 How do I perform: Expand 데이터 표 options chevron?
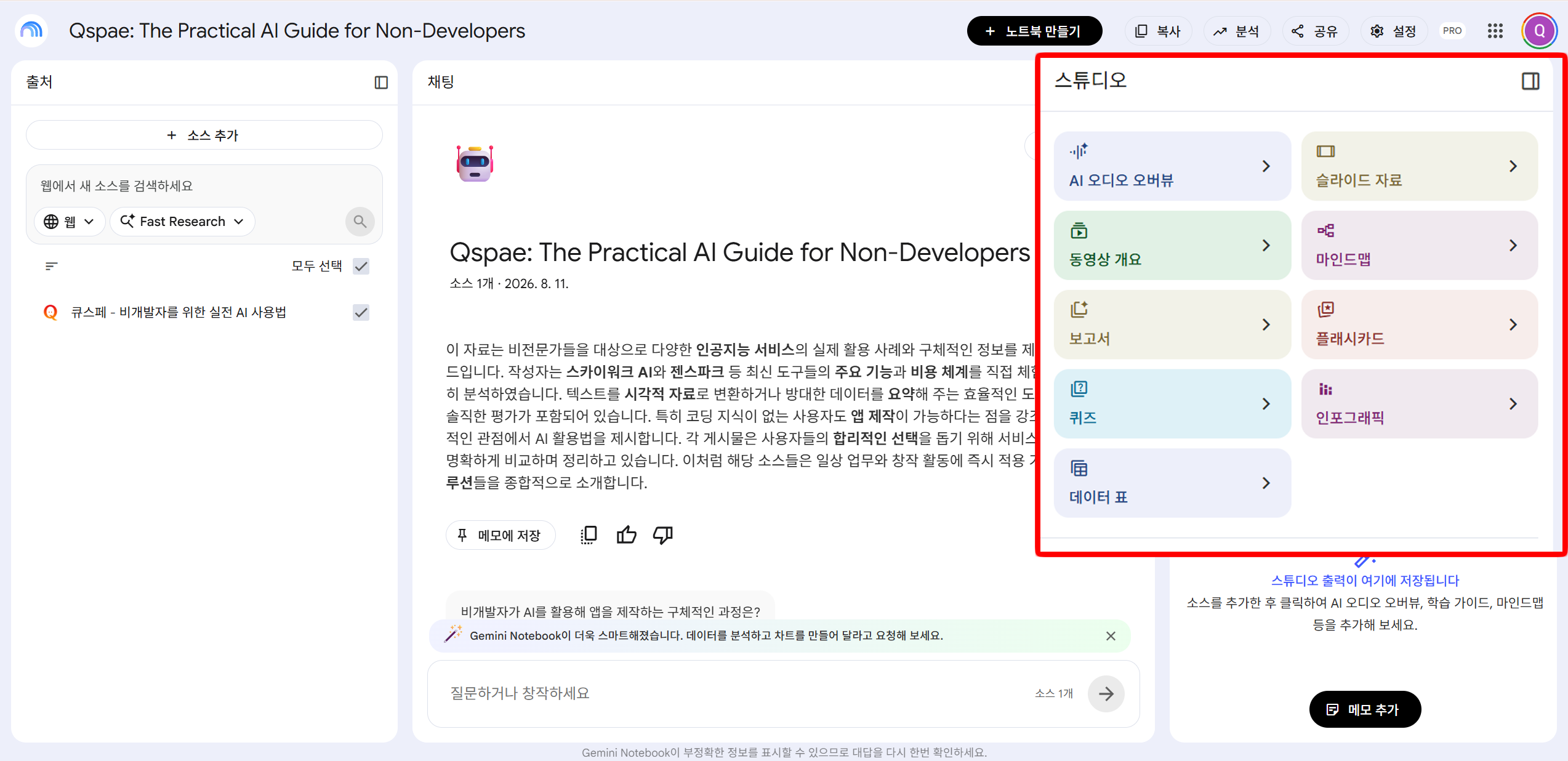click(x=1266, y=483)
